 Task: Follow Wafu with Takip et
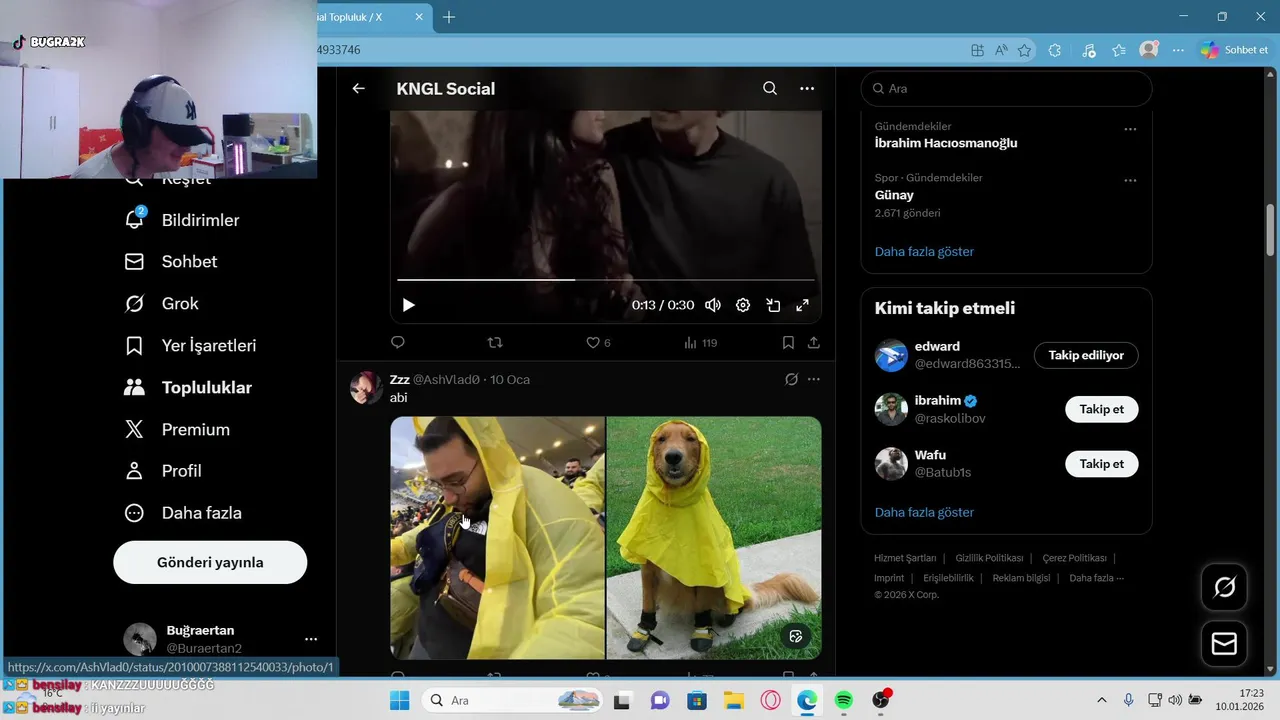pyautogui.click(x=1102, y=463)
